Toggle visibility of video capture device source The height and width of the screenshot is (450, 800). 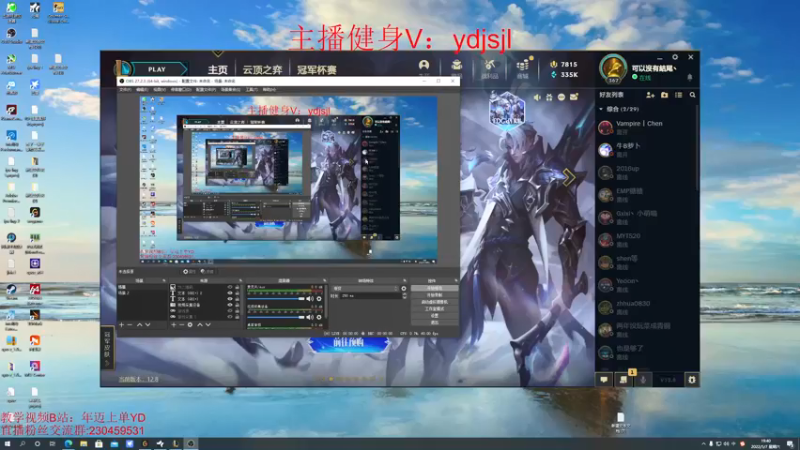click(x=230, y=305)
